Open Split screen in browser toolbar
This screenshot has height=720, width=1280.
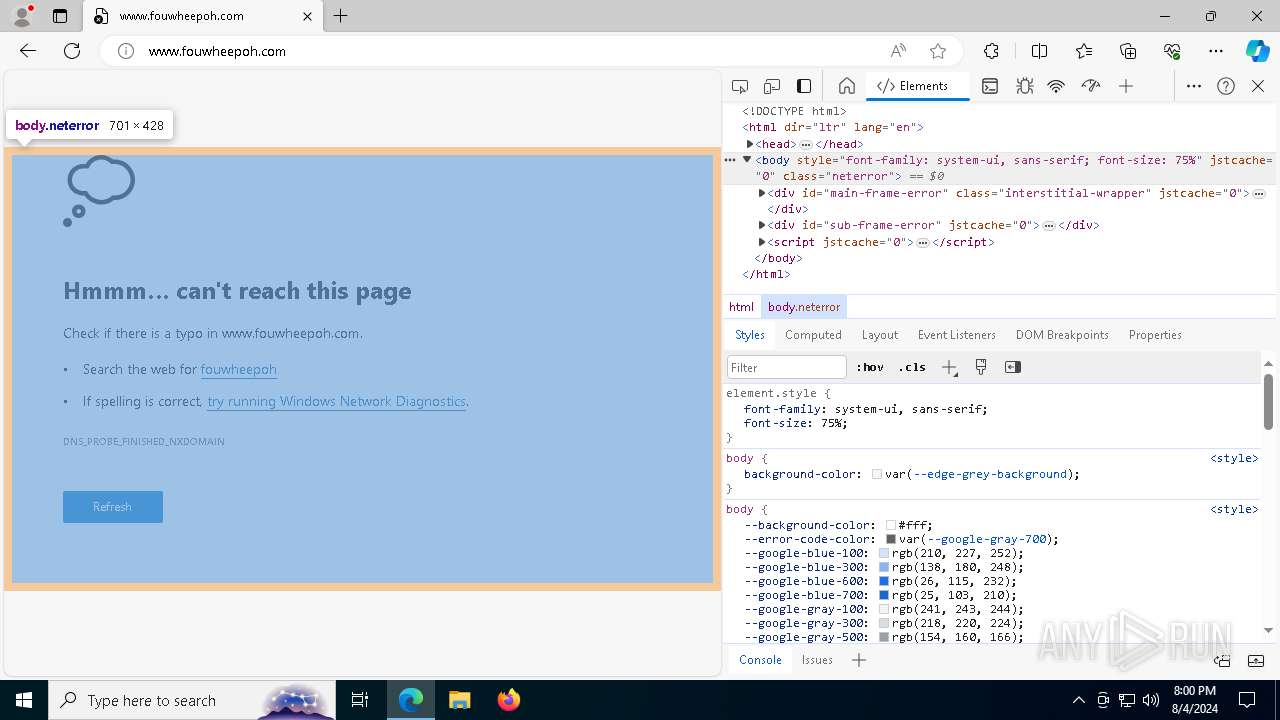(1039, 51)
